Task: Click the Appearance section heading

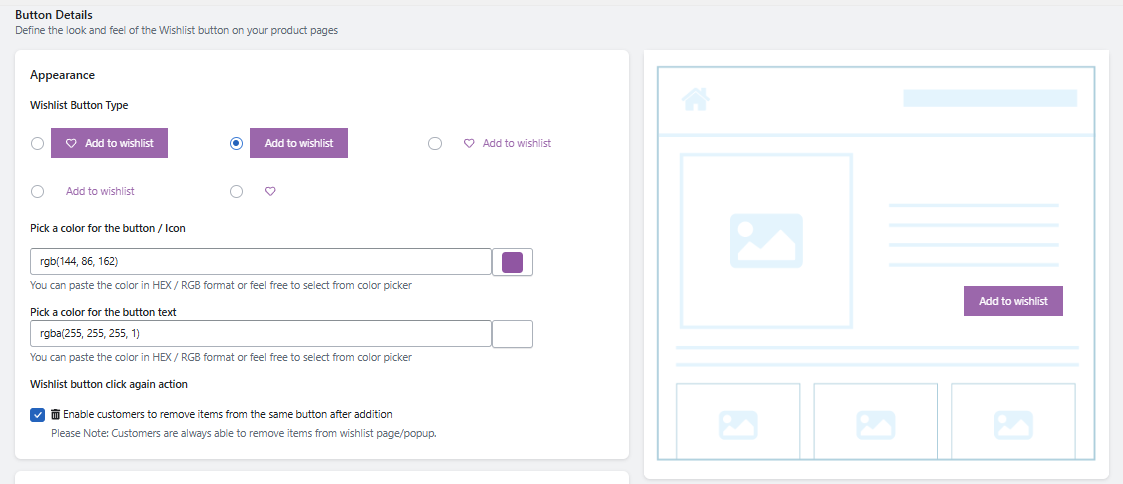Action: pyautogui.click(x=62, y=74)
